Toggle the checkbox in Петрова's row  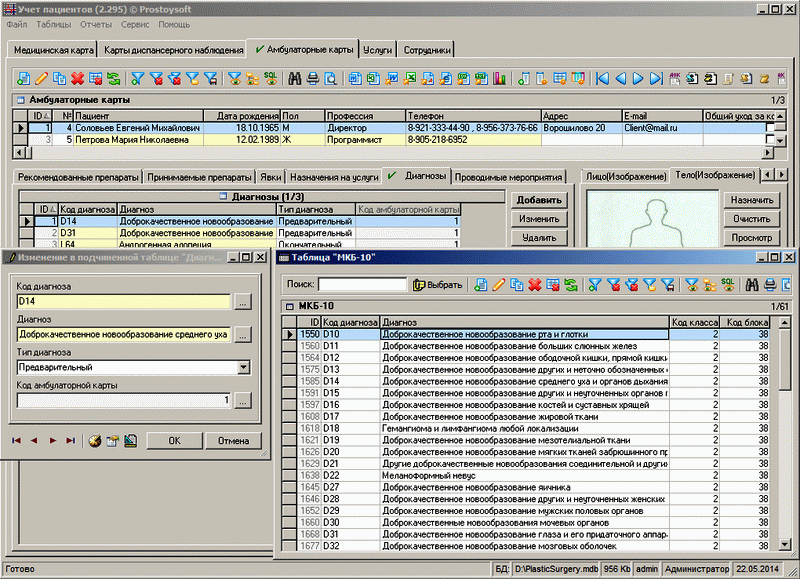771,141
